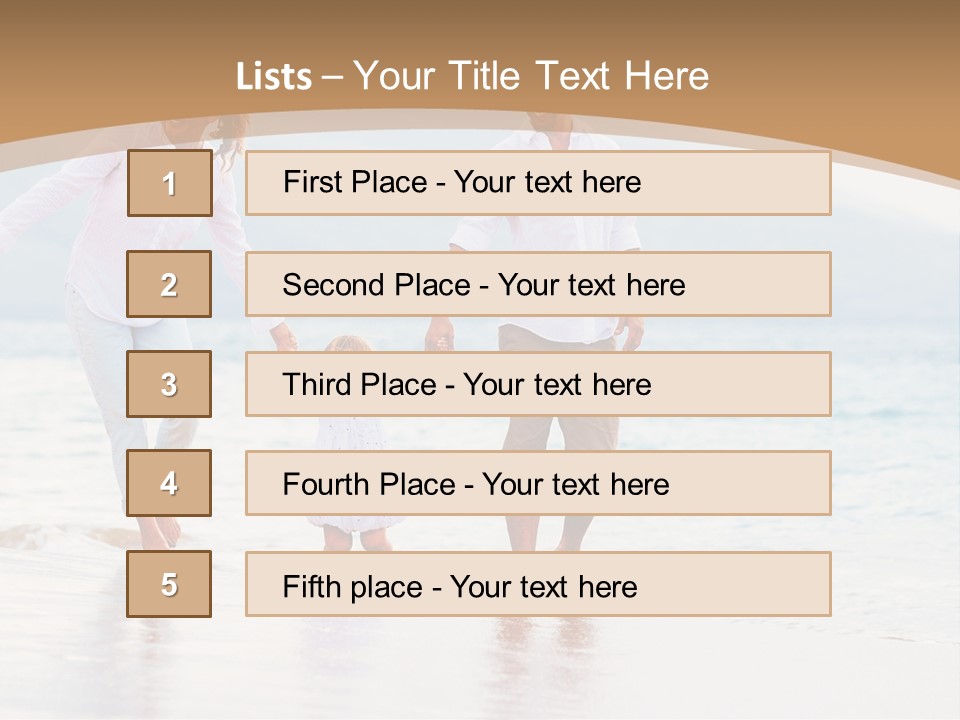Click the Second Place text box
Screen dimensions: 960x720
coord(538,284)
